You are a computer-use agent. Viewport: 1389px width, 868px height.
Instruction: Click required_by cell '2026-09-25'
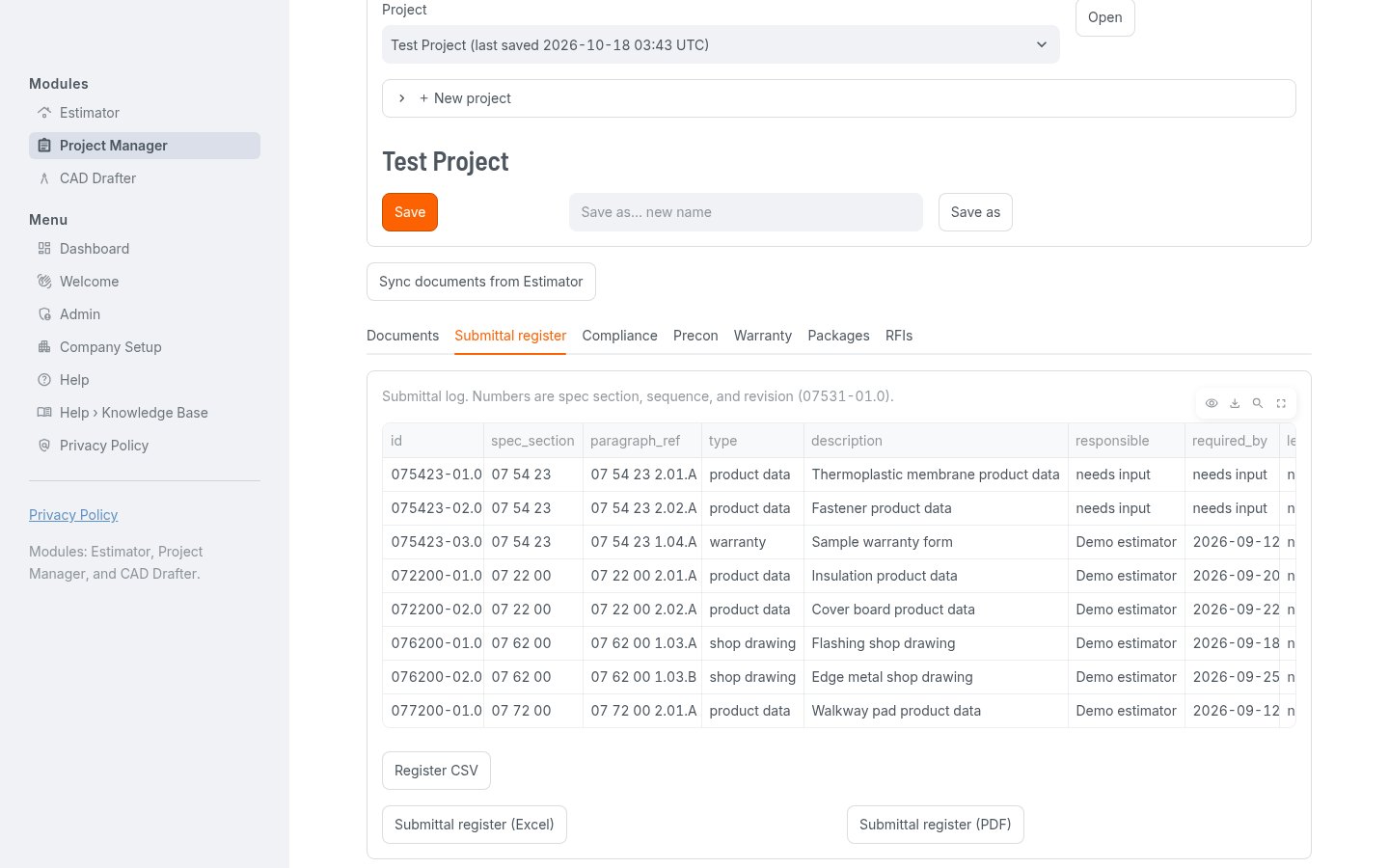tap(1232, 677)
